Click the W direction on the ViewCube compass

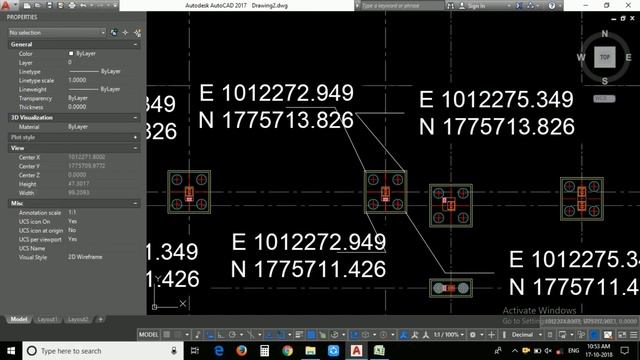(581, 57)
